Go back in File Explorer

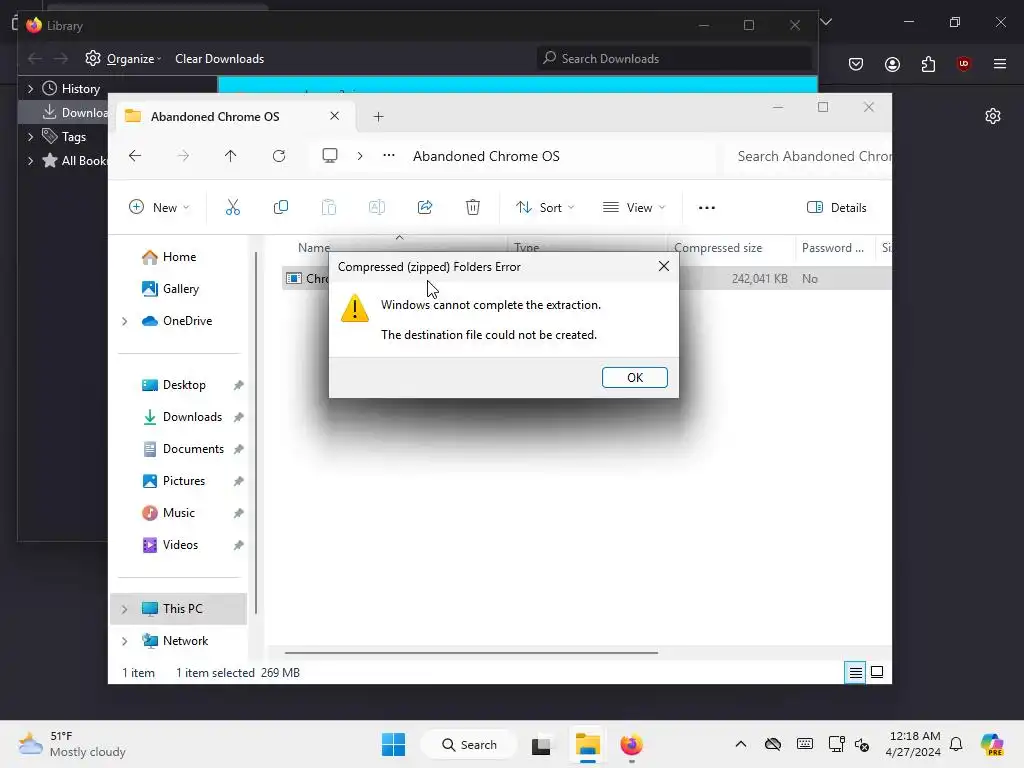coord(135,156)
